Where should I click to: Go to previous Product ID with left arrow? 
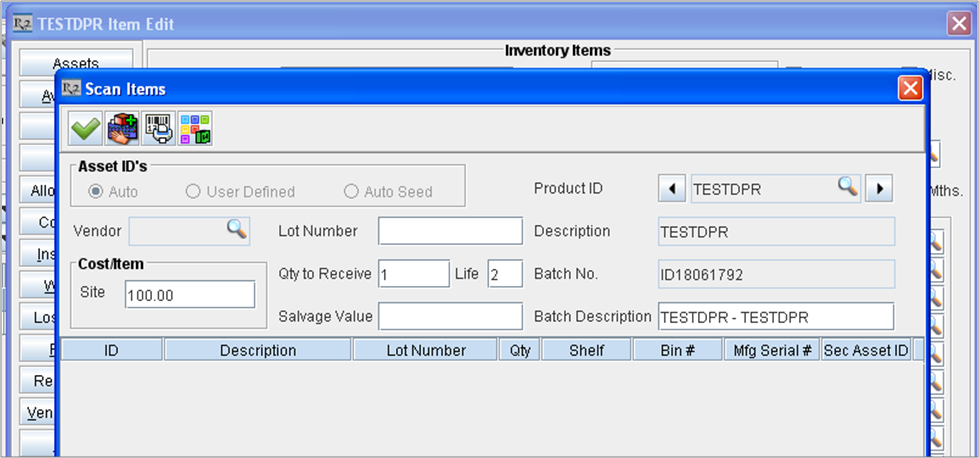pyautogui.click(x=671, y=188)
